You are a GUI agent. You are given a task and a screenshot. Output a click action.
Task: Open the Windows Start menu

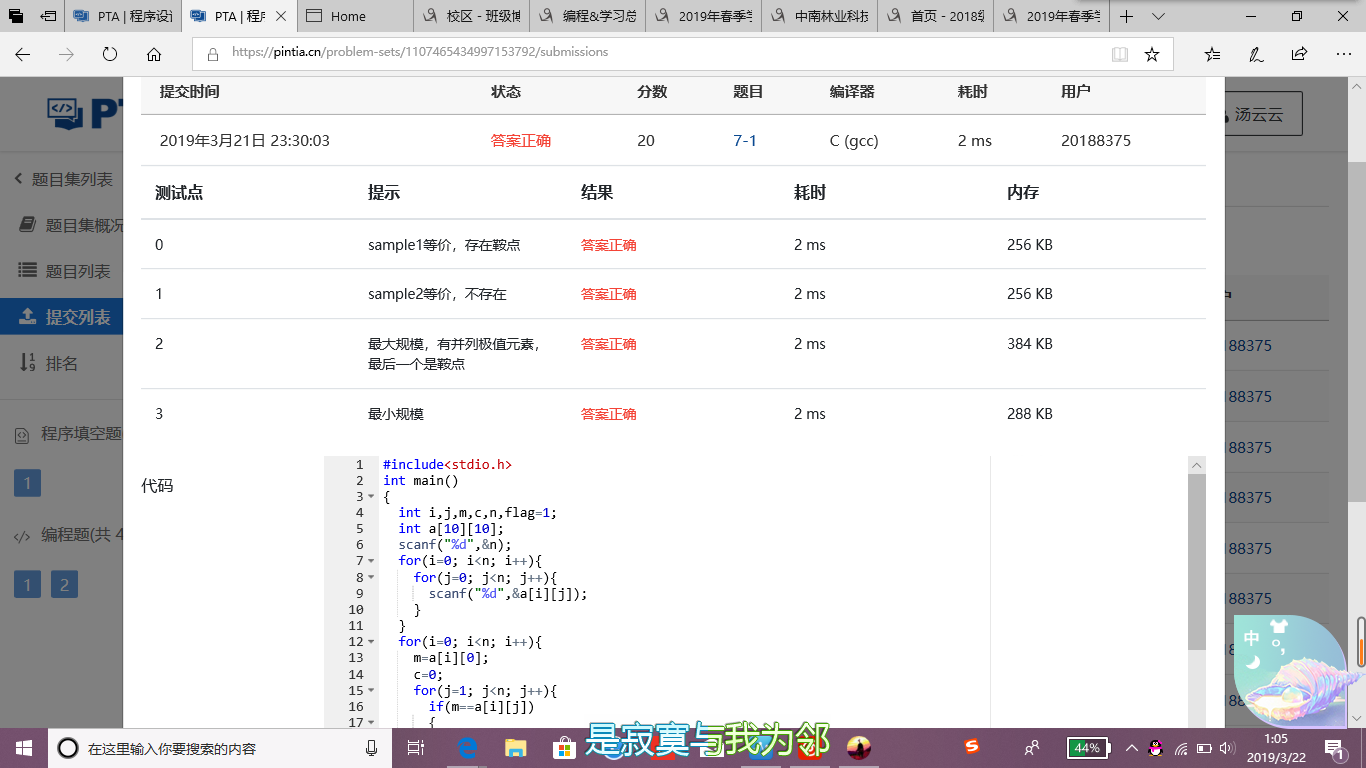[24, 748]
